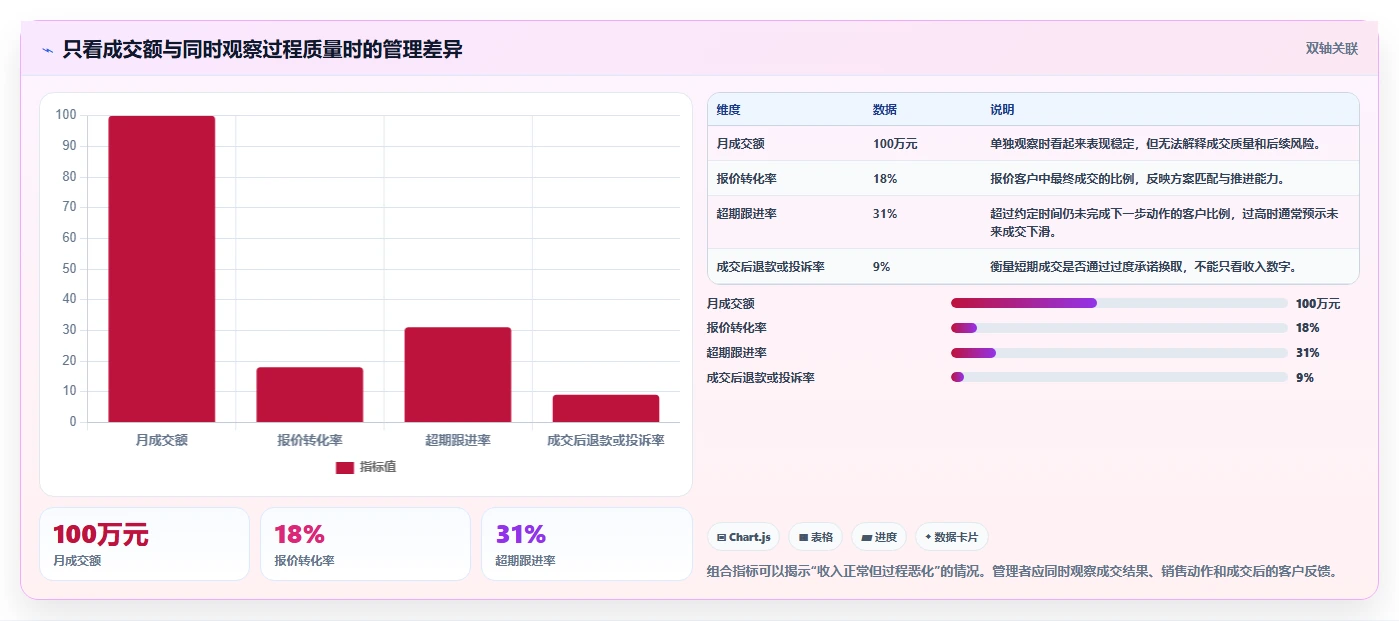Click the 9% value next to progress bar
This screenshot has height=621, width=1399.
1305,378
